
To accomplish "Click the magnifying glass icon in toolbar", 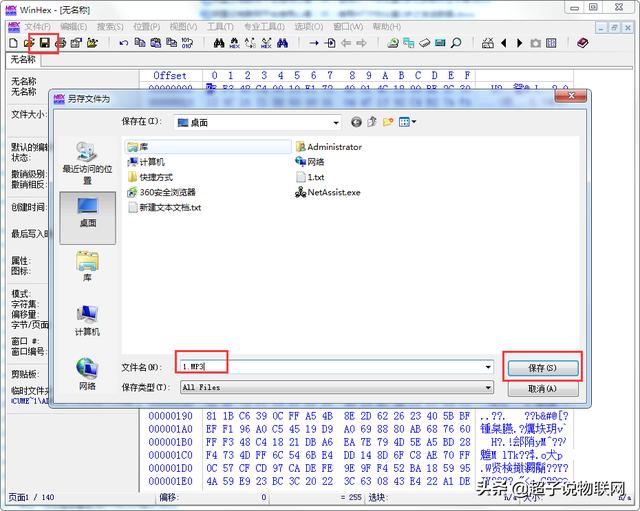I will pyautogui.click(x=456, y=43).
